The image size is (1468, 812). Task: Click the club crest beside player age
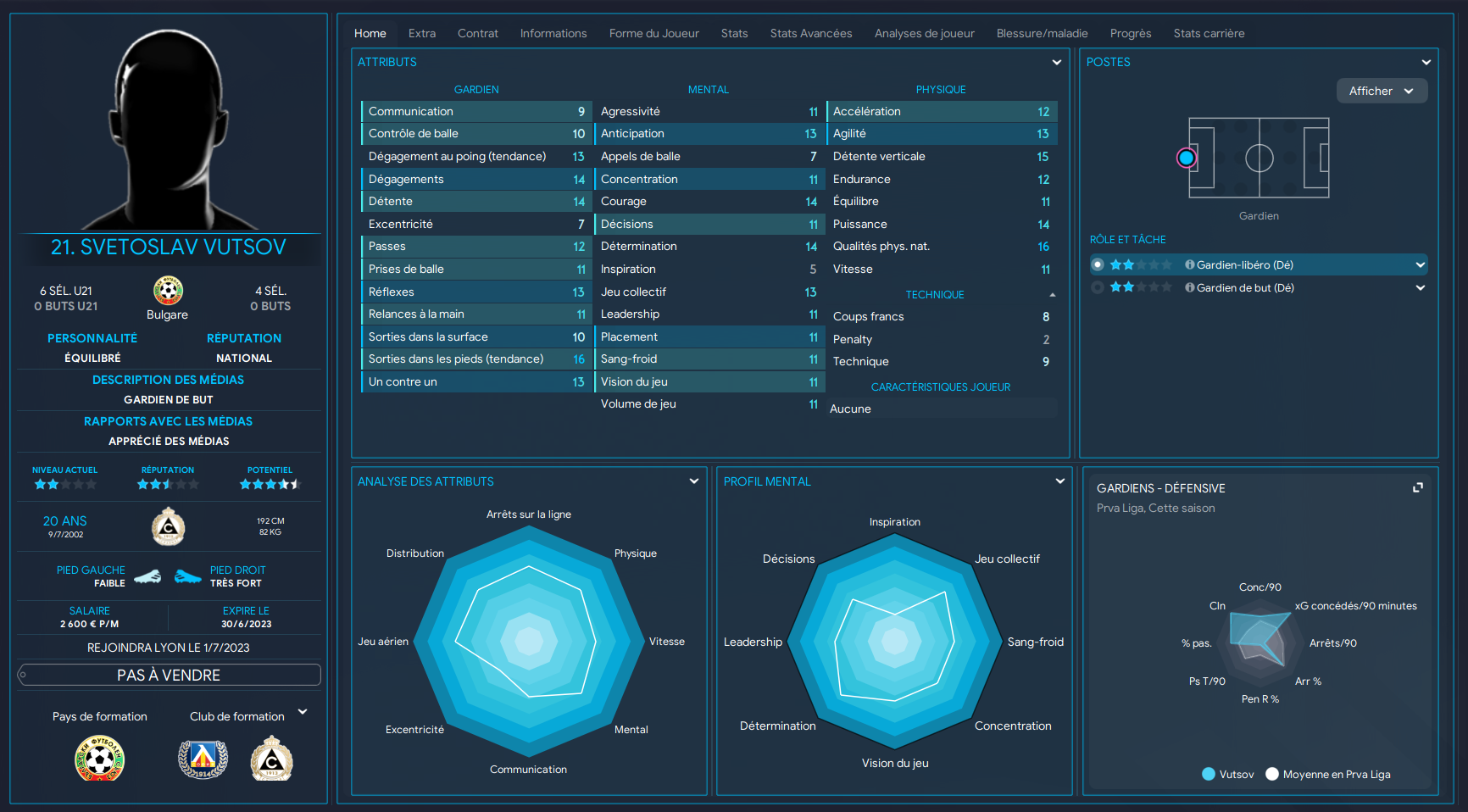pyautogui.click(x=168, y=526)
